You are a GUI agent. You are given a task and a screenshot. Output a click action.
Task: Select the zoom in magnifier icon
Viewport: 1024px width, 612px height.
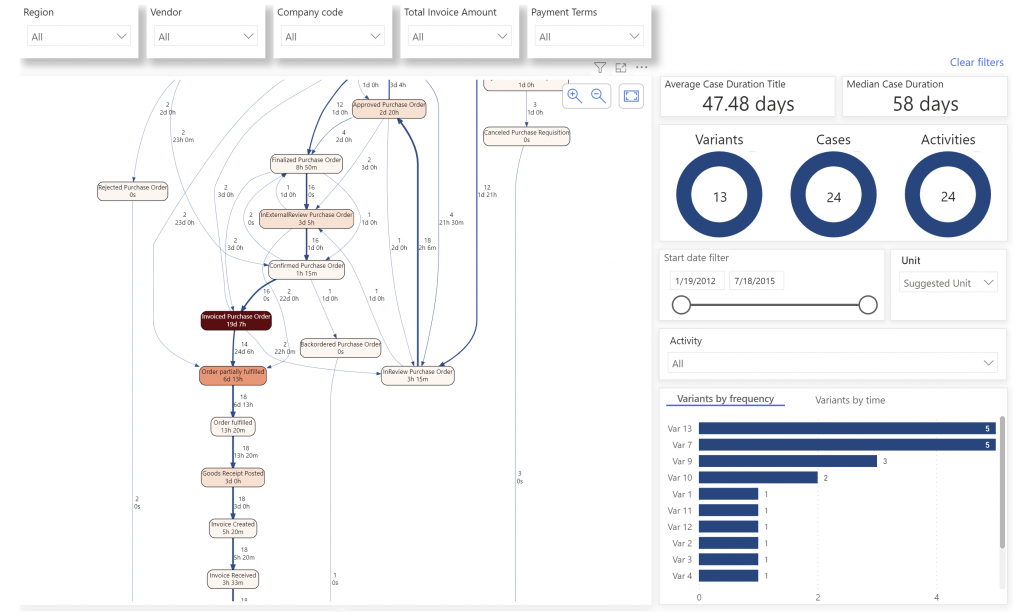pyautogui.click(x=573, y=96)
